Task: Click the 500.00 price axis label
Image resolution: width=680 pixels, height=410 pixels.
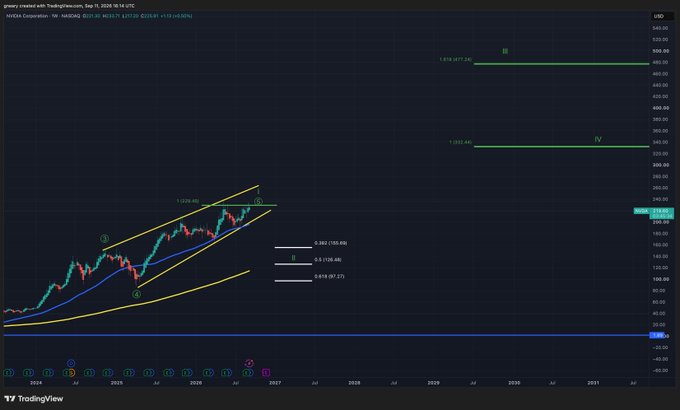Action: point(660,51)
